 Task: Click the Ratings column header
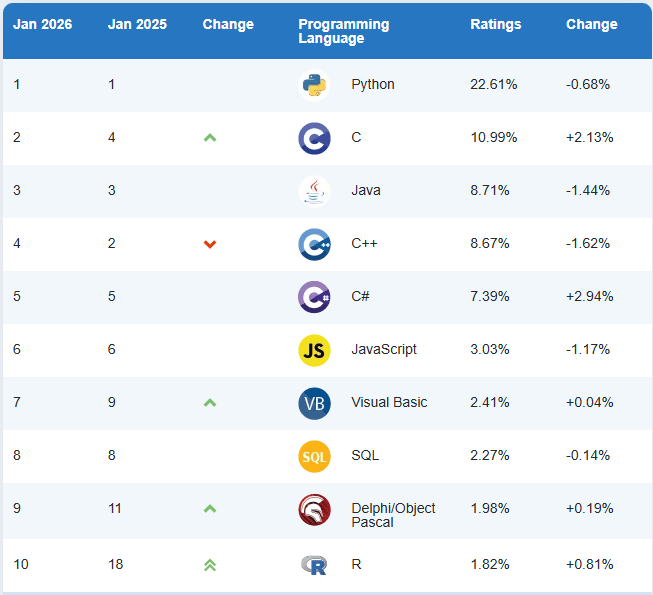pyautogui.click(x=495, y=24)
